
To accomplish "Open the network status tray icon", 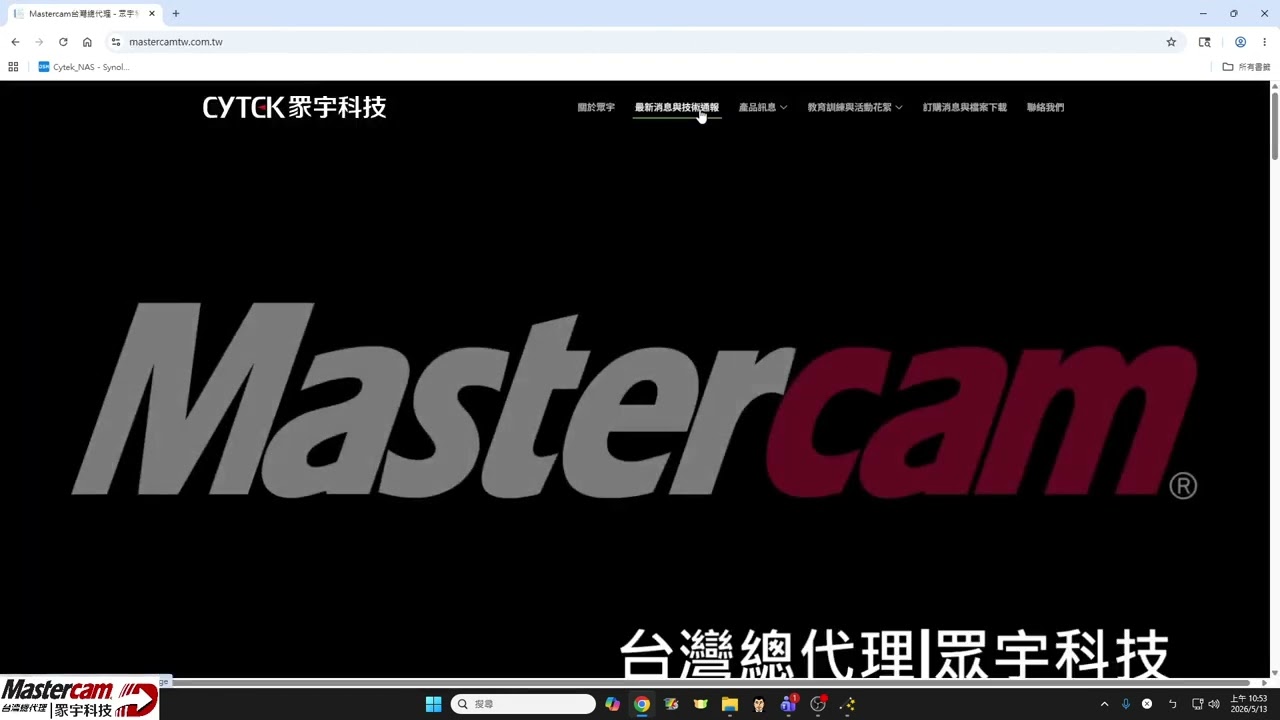I will click(1197, 704).
